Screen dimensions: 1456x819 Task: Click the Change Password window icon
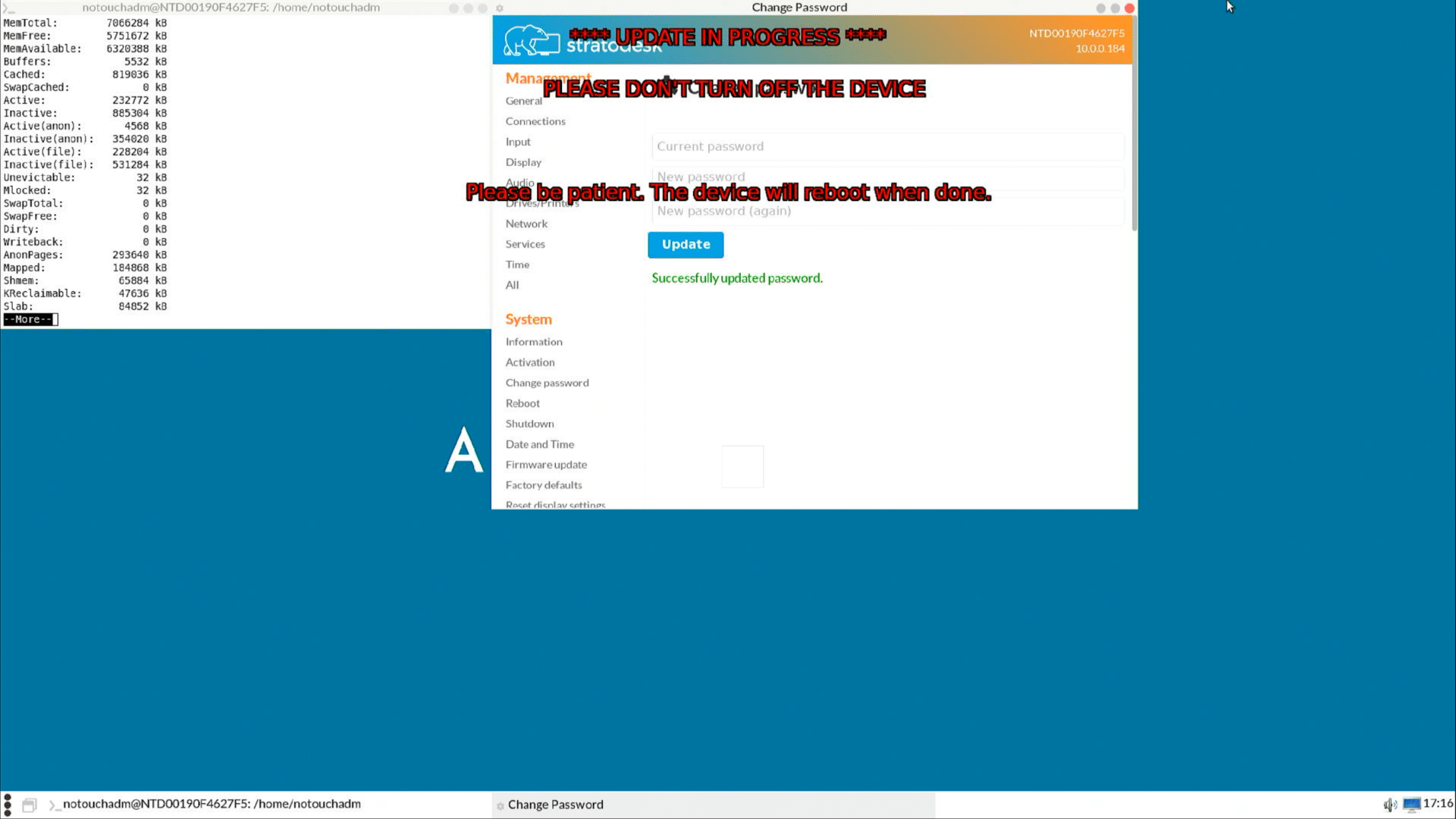click(x=498, y=804)
